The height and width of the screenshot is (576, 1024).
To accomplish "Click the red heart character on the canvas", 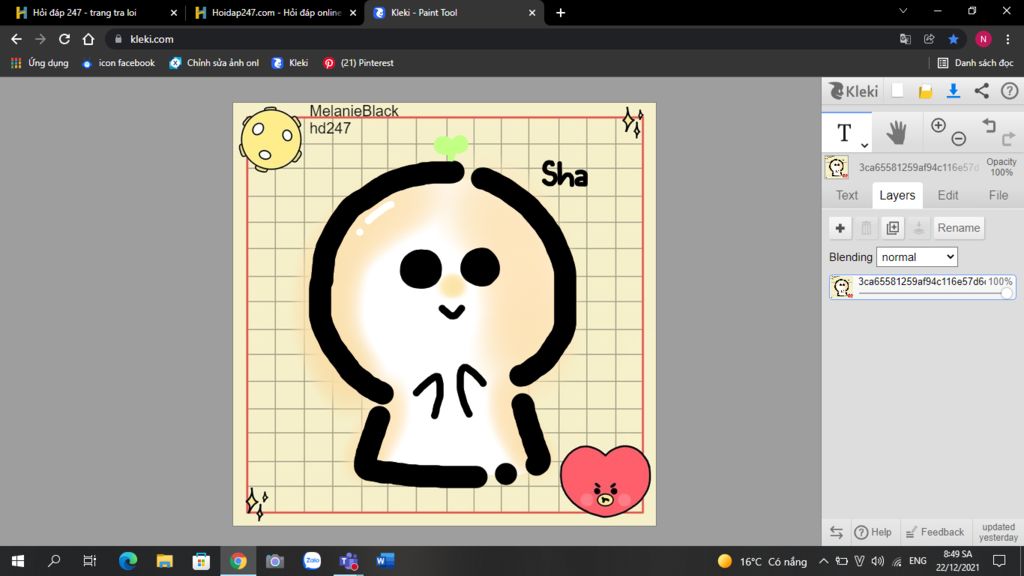I will [605, 481].
